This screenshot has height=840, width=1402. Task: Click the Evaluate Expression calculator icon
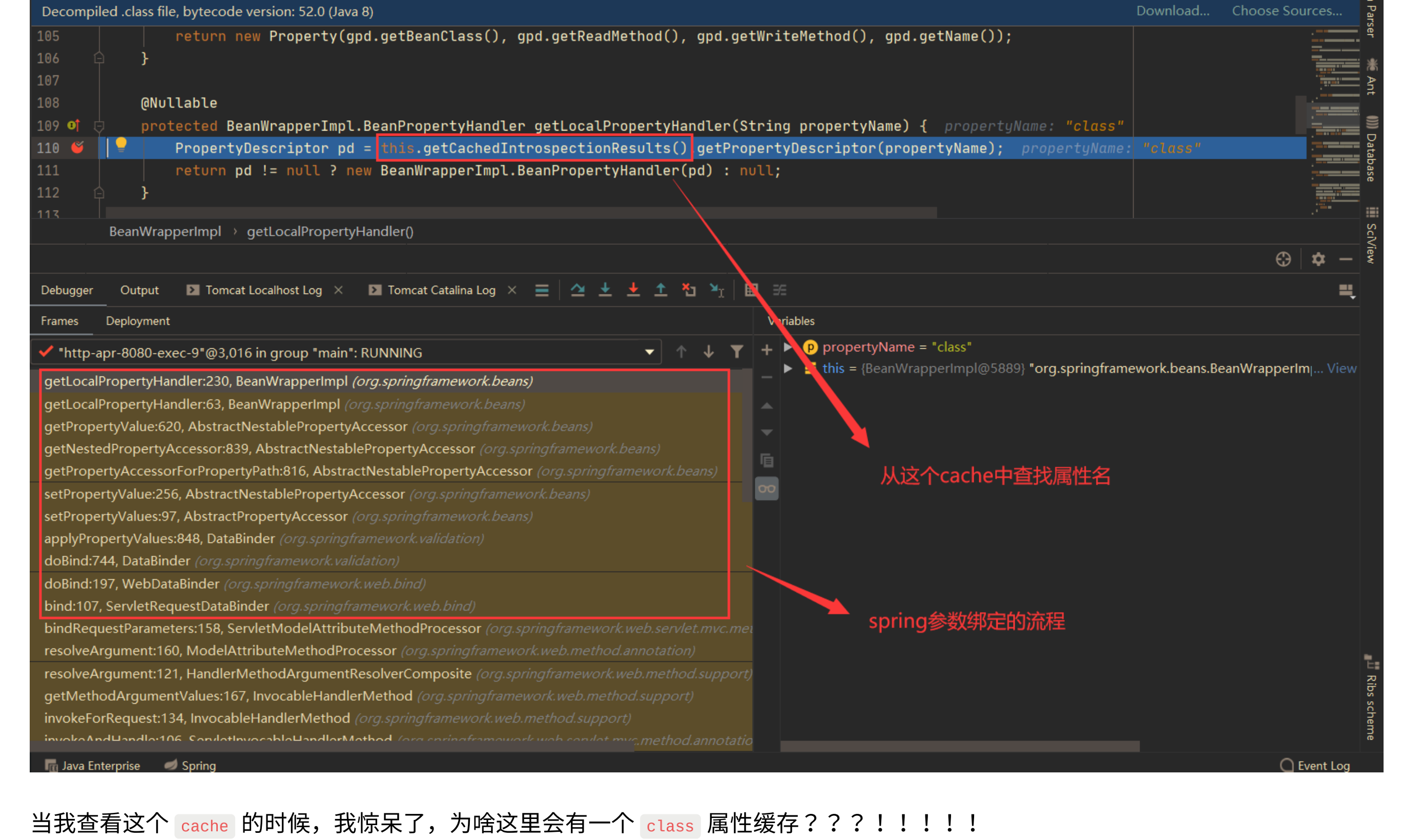[x=751, y=290]
